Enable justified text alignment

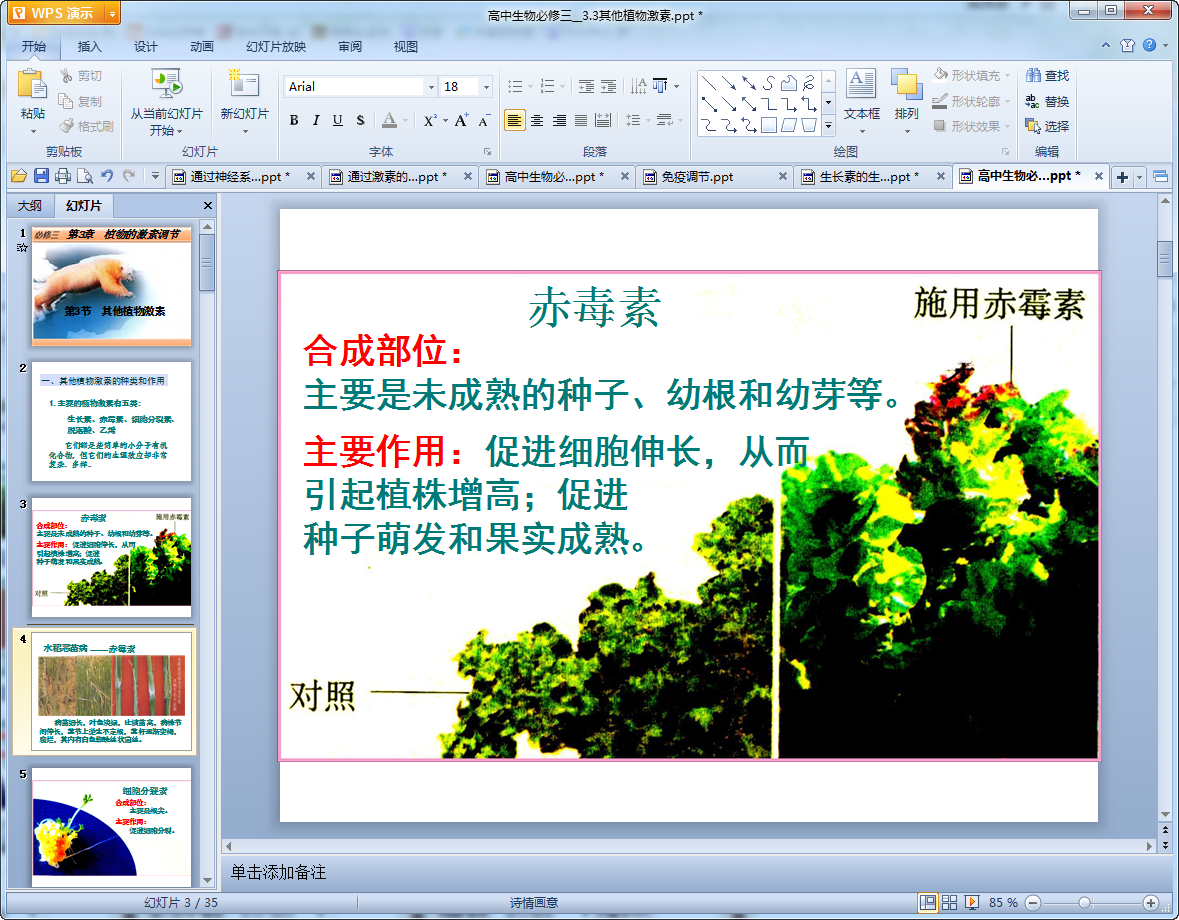[x=581, y=120]
